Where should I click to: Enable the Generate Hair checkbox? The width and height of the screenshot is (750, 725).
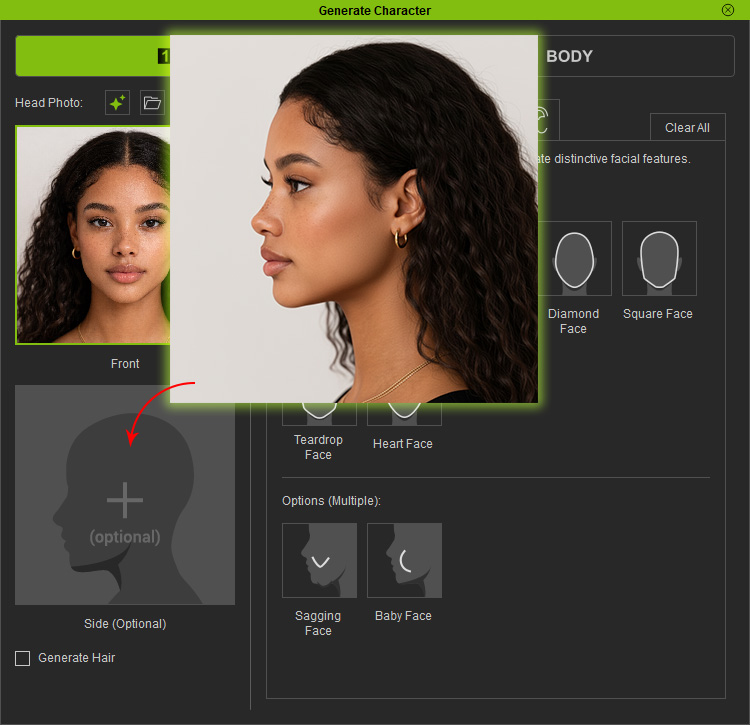(x=22, y=658)
